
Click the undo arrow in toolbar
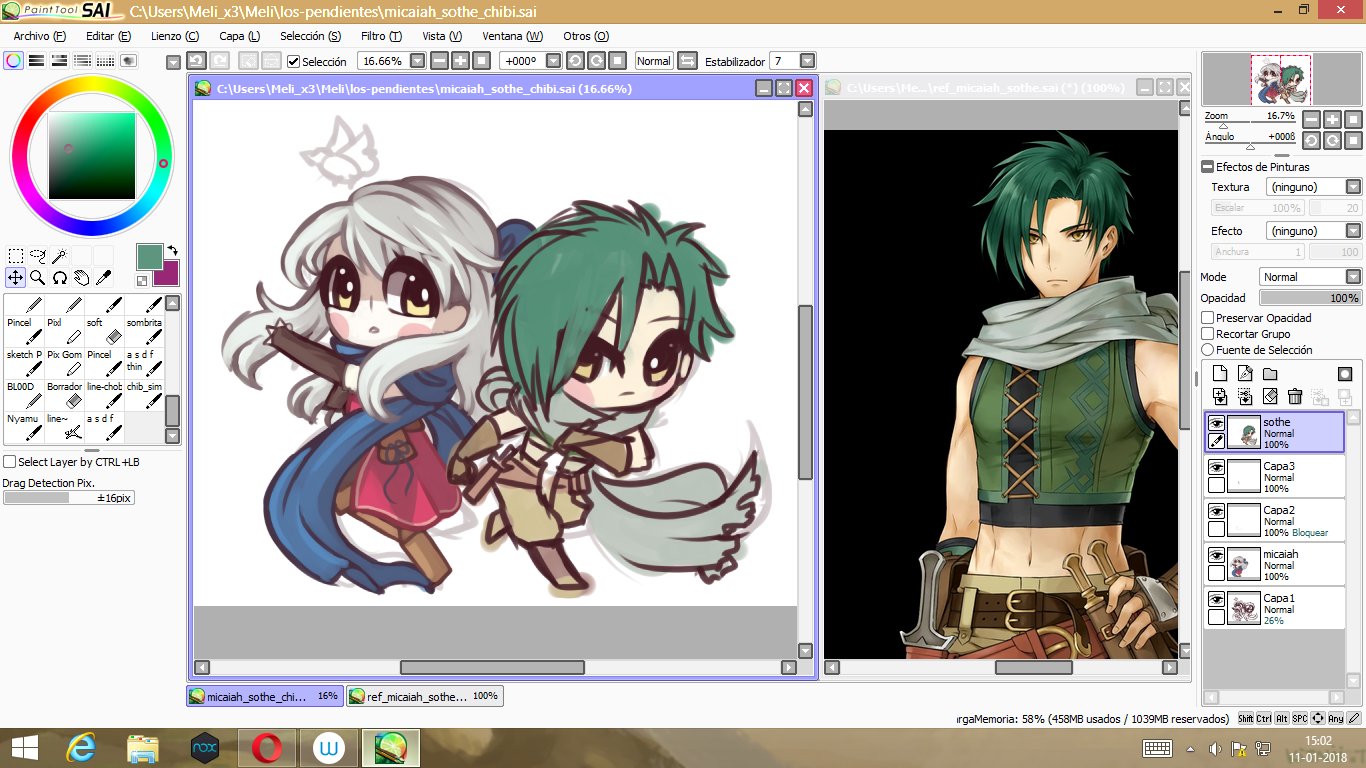tap(197, 61)
